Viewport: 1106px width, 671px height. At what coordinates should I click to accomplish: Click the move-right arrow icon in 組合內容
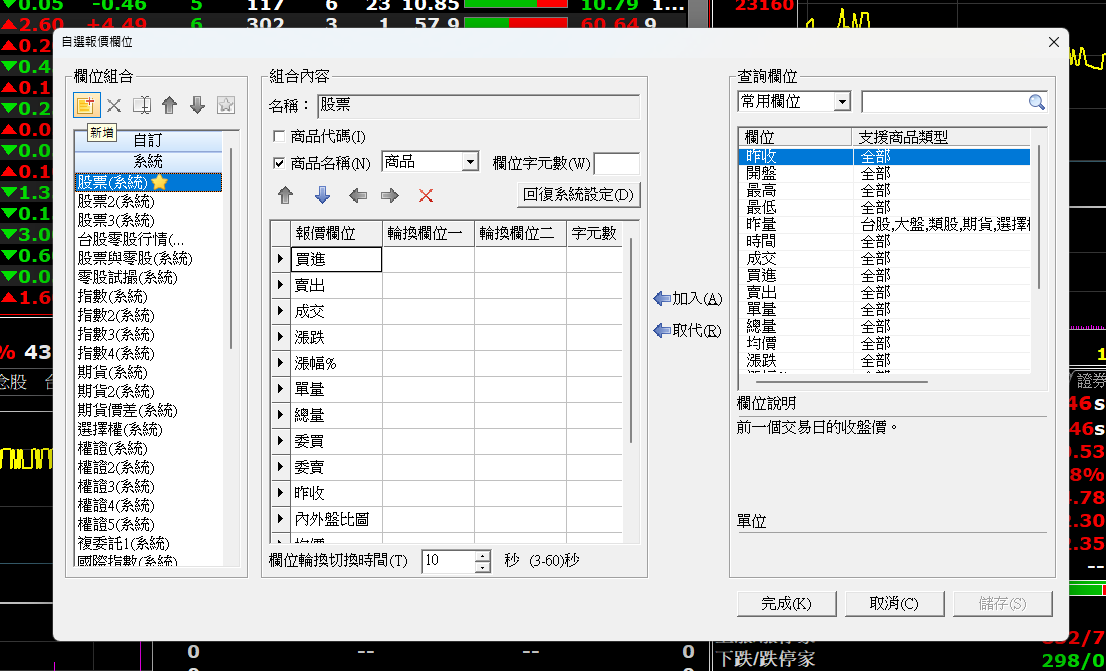pyautogui.click(x=390, y=195)
